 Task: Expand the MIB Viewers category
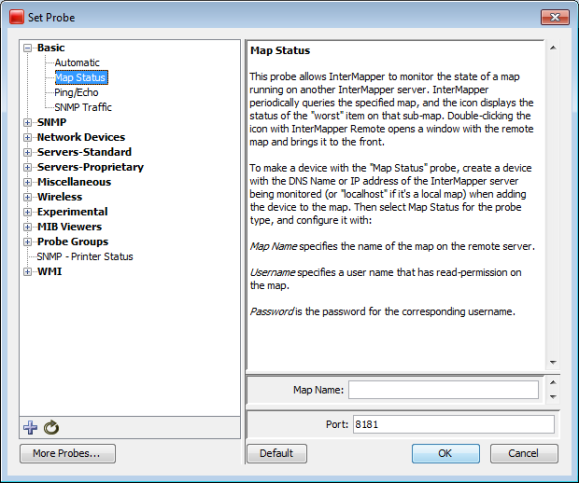27,227
